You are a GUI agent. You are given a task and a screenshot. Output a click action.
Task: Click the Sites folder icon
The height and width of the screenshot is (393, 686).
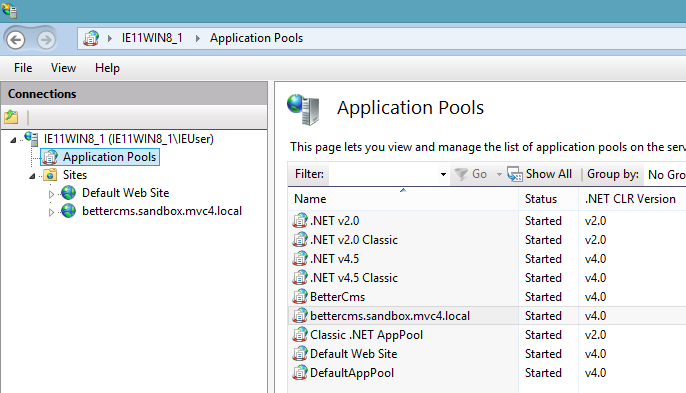tap(50, 175)
